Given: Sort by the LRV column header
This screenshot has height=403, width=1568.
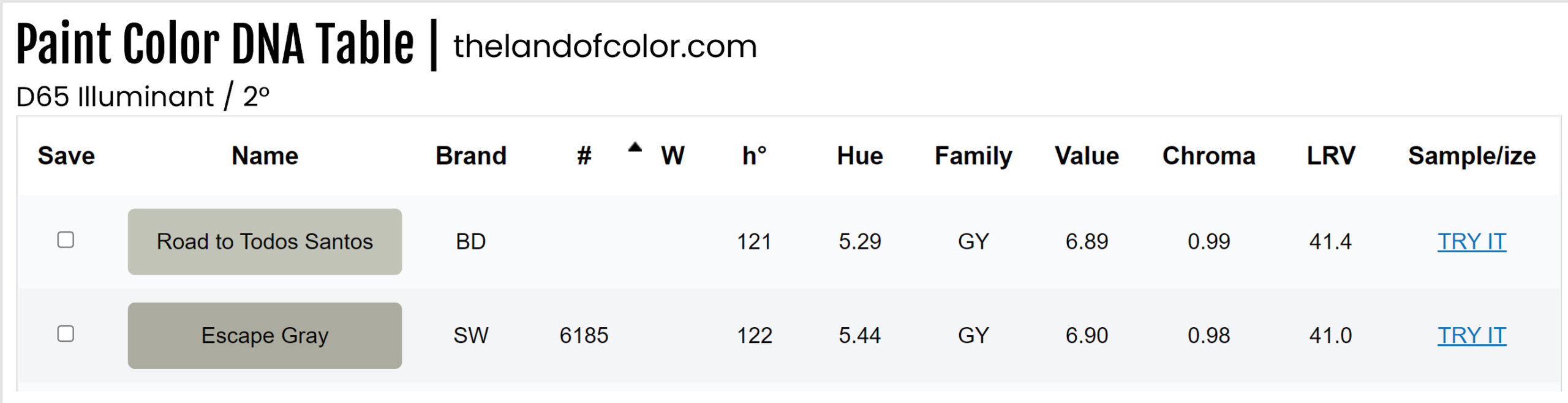Looking at the screenshot, I should coord(1330,156).
